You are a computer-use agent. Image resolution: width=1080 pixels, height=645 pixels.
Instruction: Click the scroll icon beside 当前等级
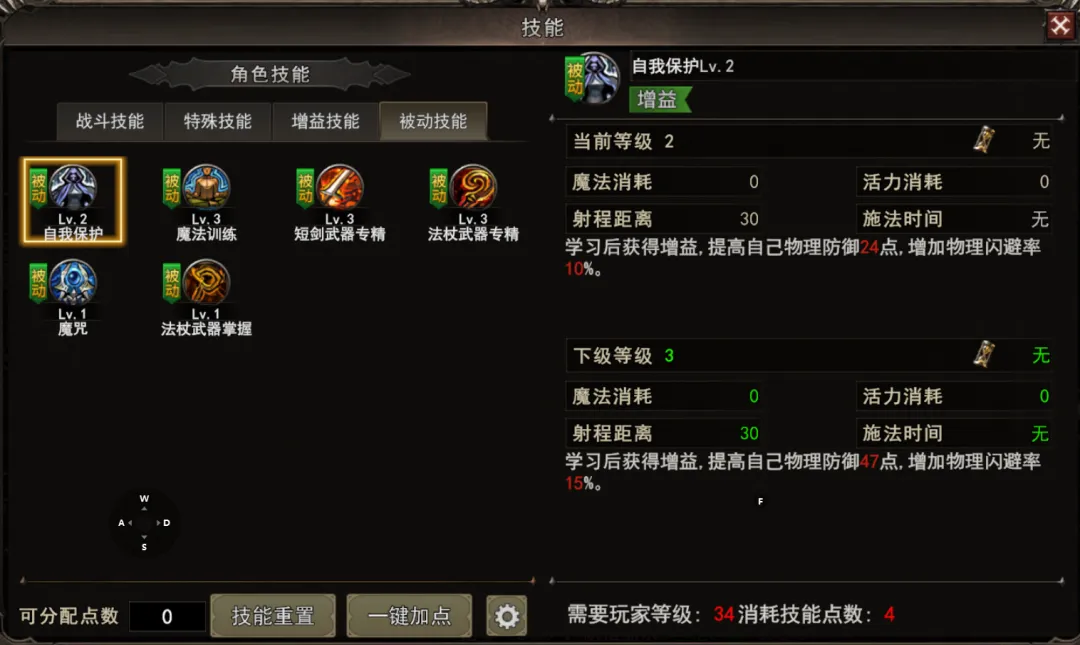pyautogui.click(x=984, y=140)
